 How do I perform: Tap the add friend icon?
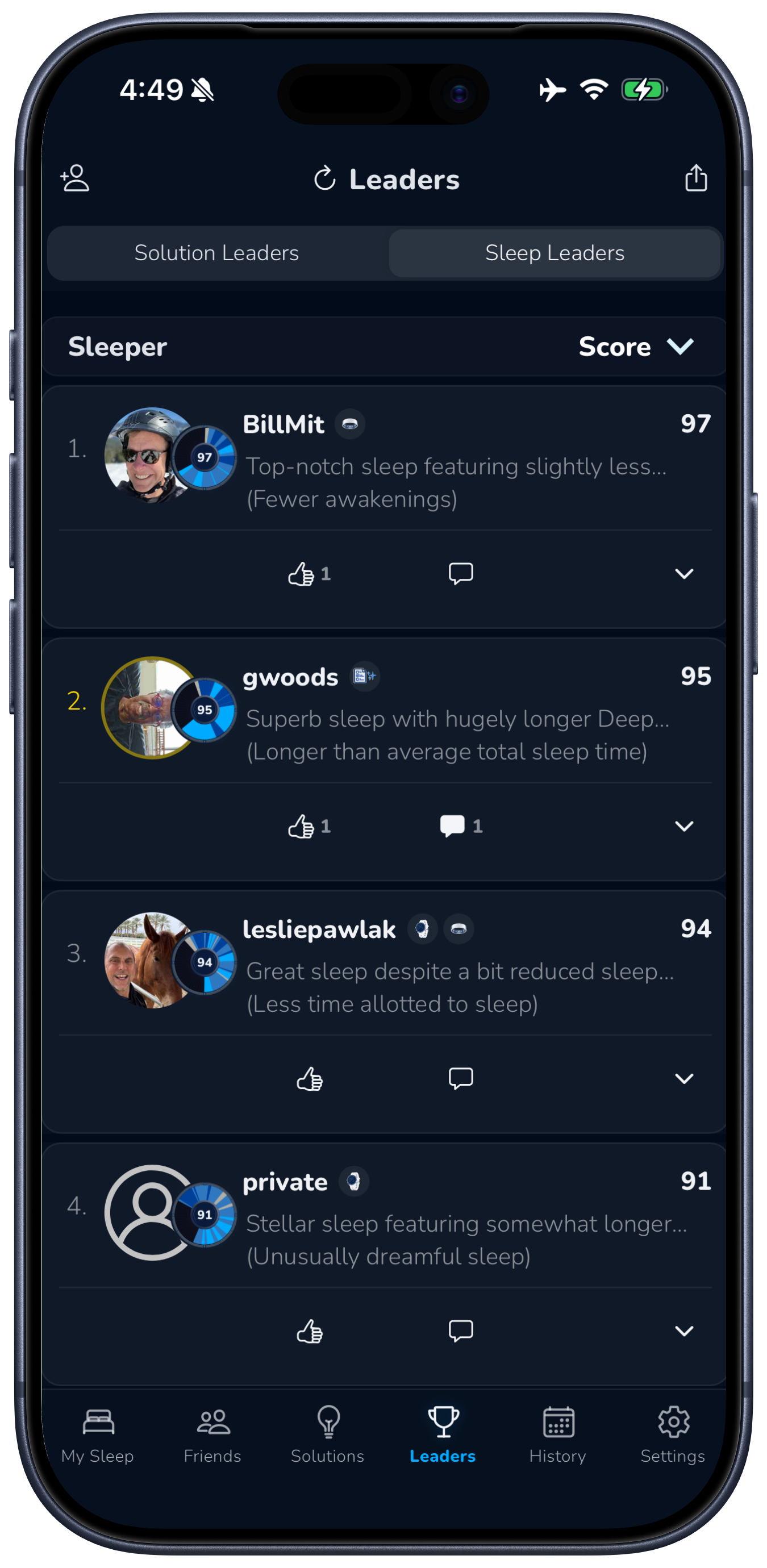[75, 178]
